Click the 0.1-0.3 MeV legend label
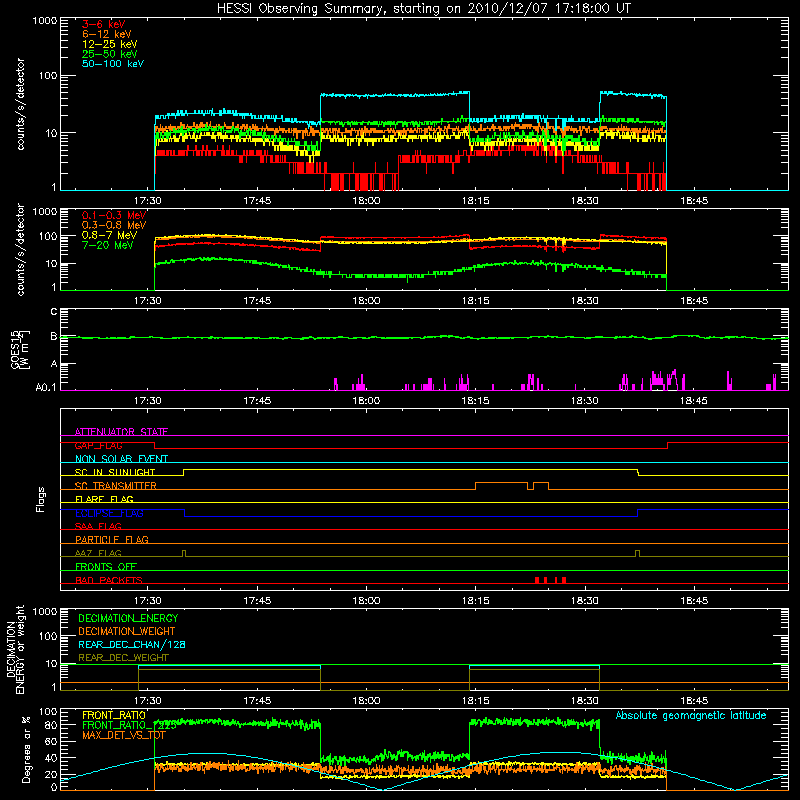 114,215
